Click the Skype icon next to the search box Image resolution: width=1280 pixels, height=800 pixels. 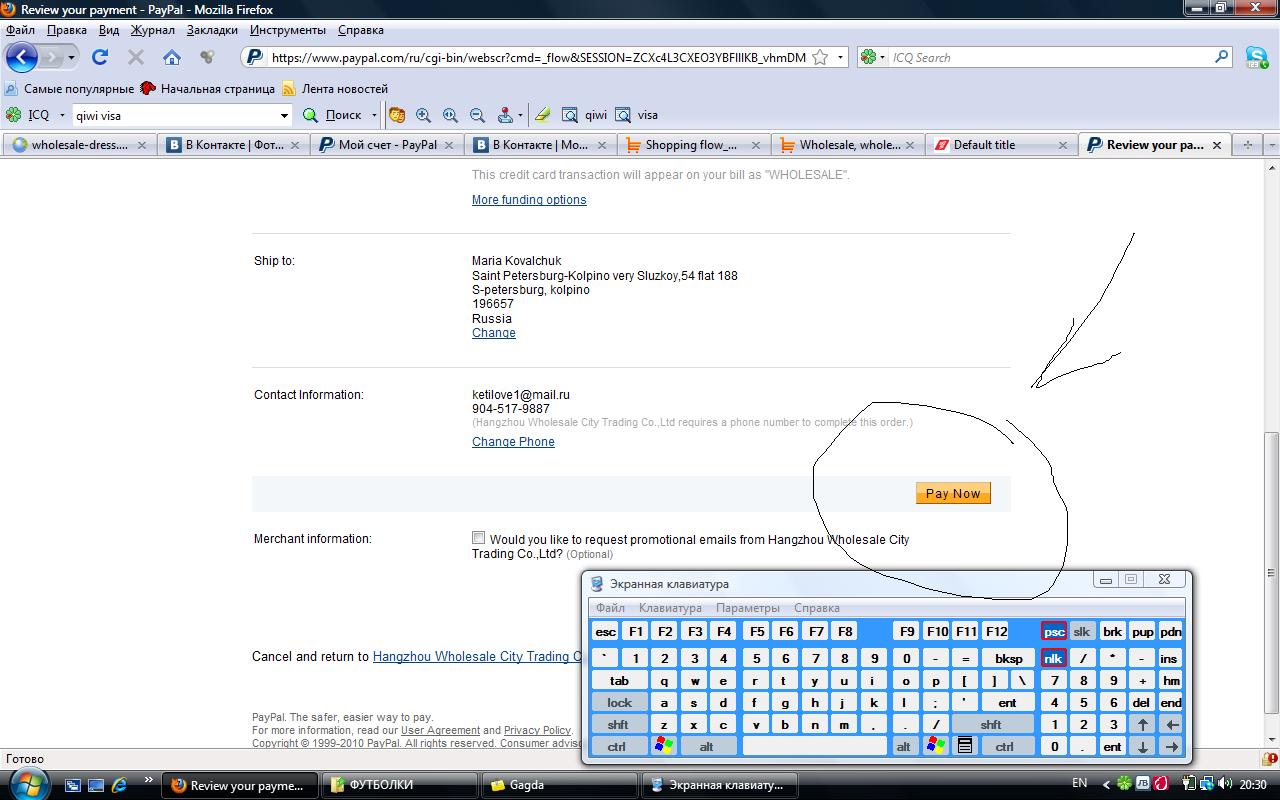(x=1256, y=57)
